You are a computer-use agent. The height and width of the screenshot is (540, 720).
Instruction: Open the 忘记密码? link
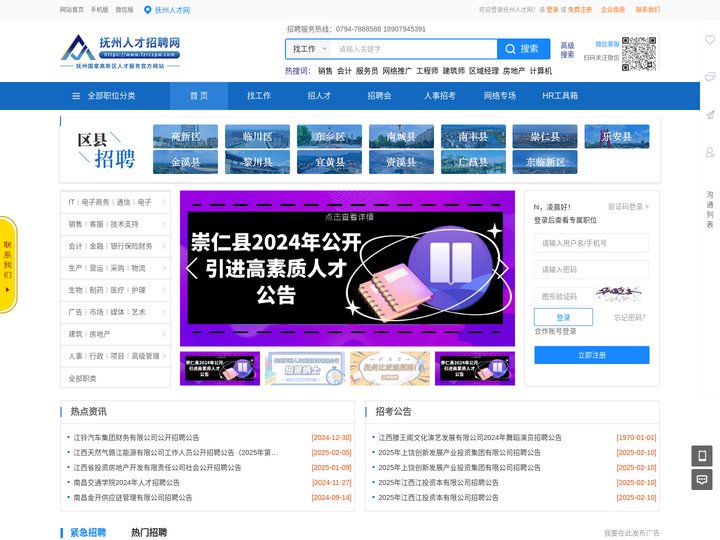click(630, 317)
